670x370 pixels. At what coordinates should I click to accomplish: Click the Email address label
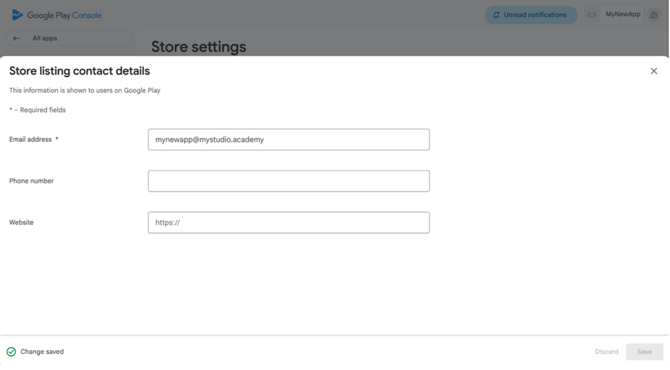tap(30, 139)
